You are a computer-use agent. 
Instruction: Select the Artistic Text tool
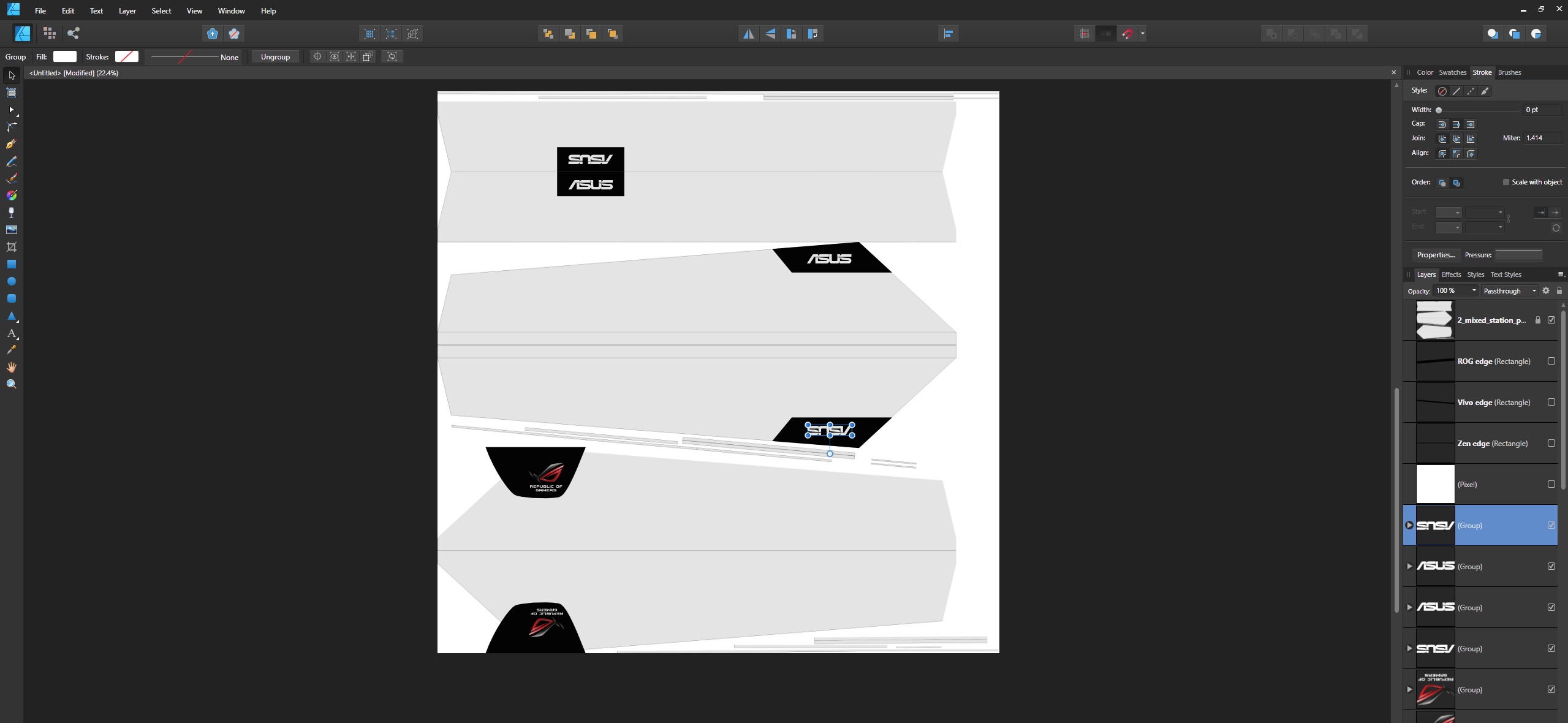[11, 333]
